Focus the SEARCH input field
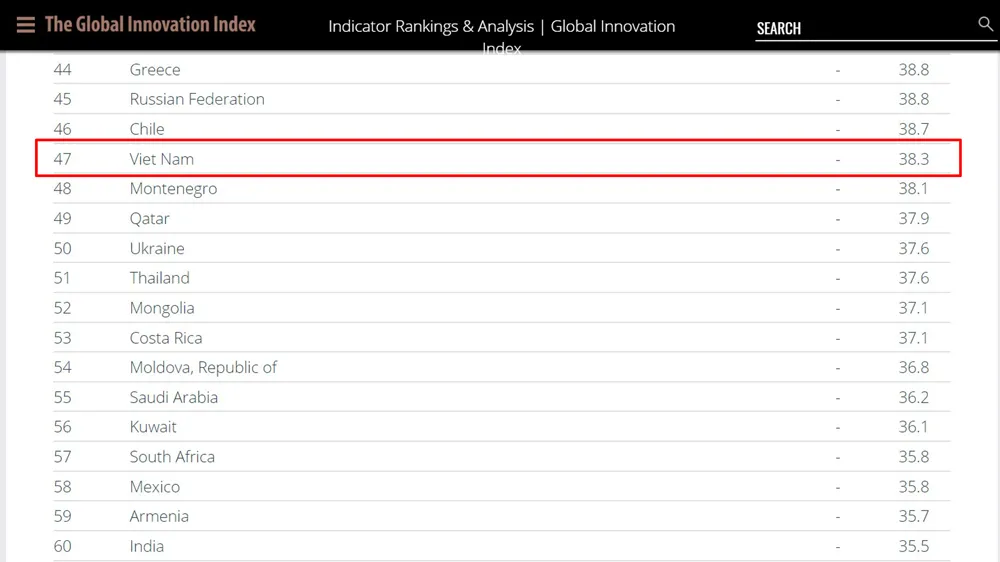1000x562 pixels. click(860, 28)
